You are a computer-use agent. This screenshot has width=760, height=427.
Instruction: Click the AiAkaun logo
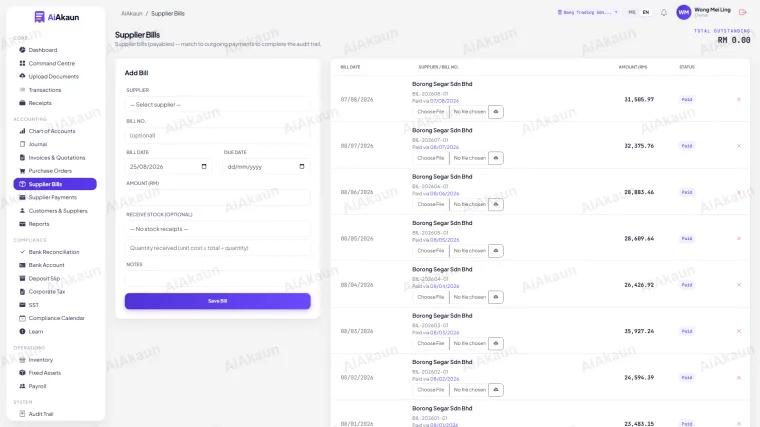(57, 17)
